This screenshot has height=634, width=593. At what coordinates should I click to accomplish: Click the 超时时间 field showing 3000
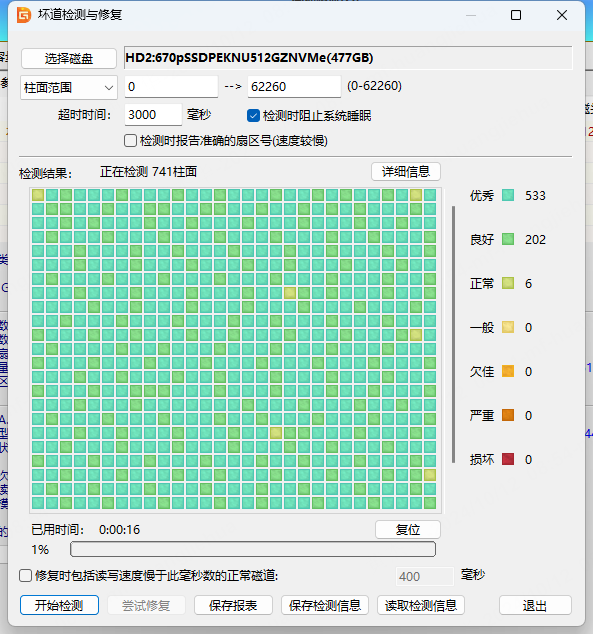(x=153, y=115)
